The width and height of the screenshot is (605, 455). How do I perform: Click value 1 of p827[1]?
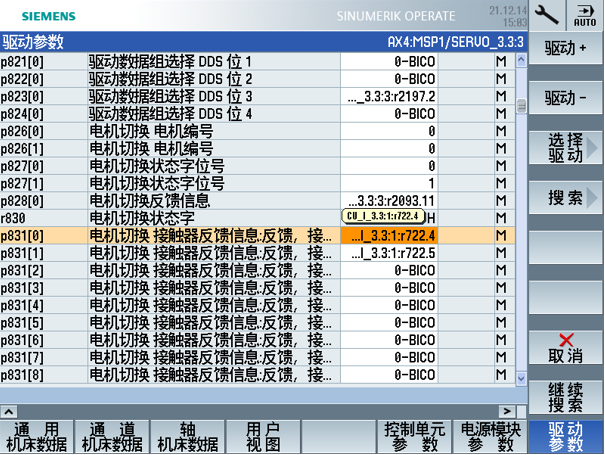click(389, 183)
